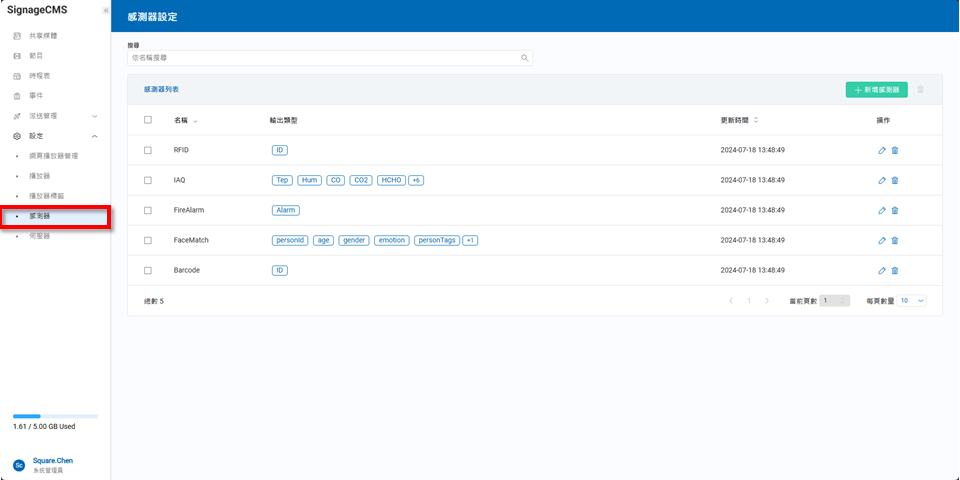Screen dimensions: 960x480
Task: Delete the IAQ sensor row
Action: click(895, 181)
